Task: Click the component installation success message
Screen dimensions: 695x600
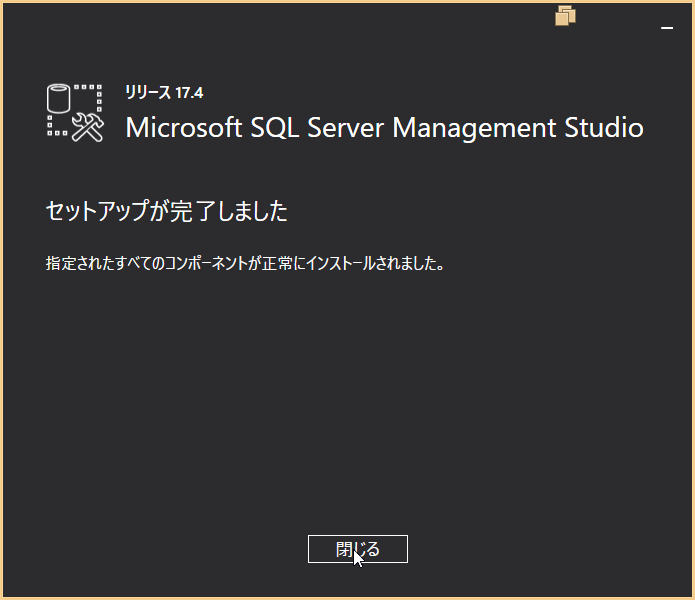Action: click(245, 264)
